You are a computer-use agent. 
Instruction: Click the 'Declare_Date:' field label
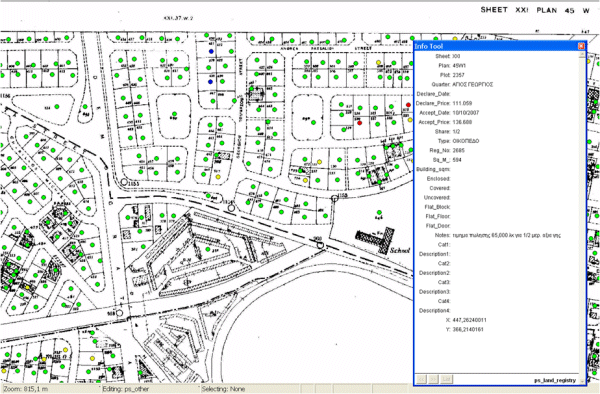433,94
